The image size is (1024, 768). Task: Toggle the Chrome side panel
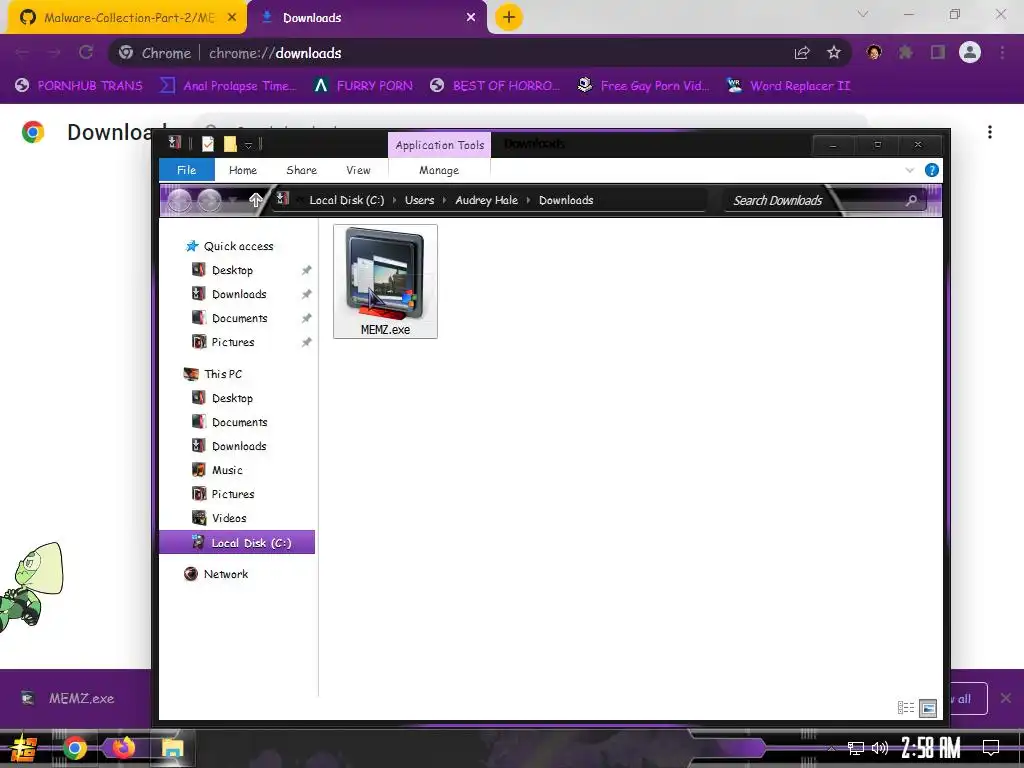pyautogui.click(x=938, y=53)
